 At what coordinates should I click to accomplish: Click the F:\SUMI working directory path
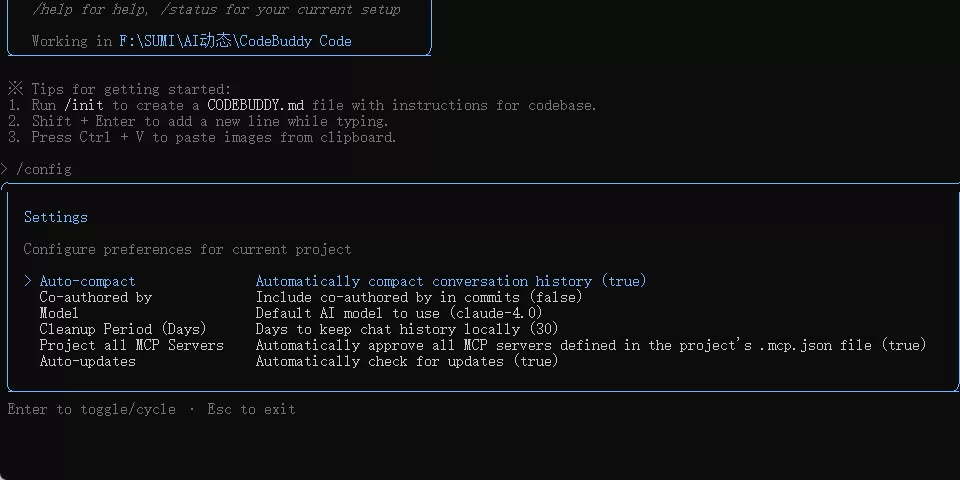click(235, 41)
